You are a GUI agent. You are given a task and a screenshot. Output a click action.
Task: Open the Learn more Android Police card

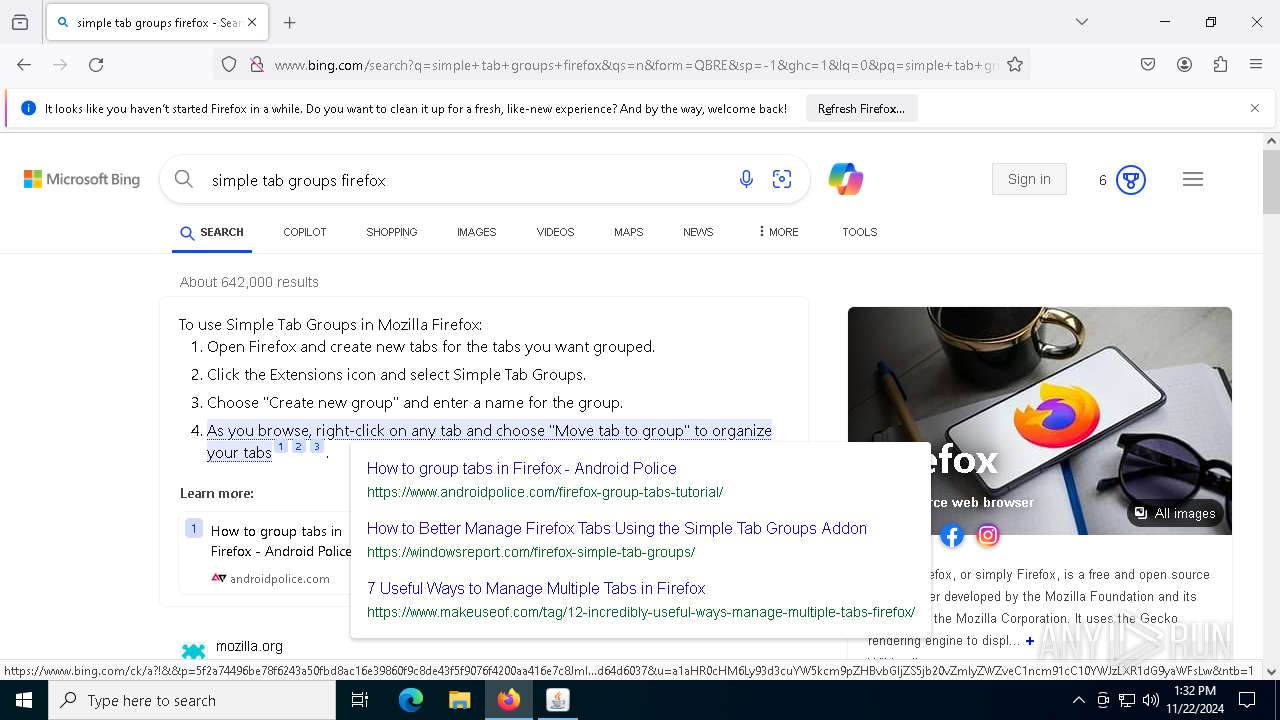coord(266,553)
